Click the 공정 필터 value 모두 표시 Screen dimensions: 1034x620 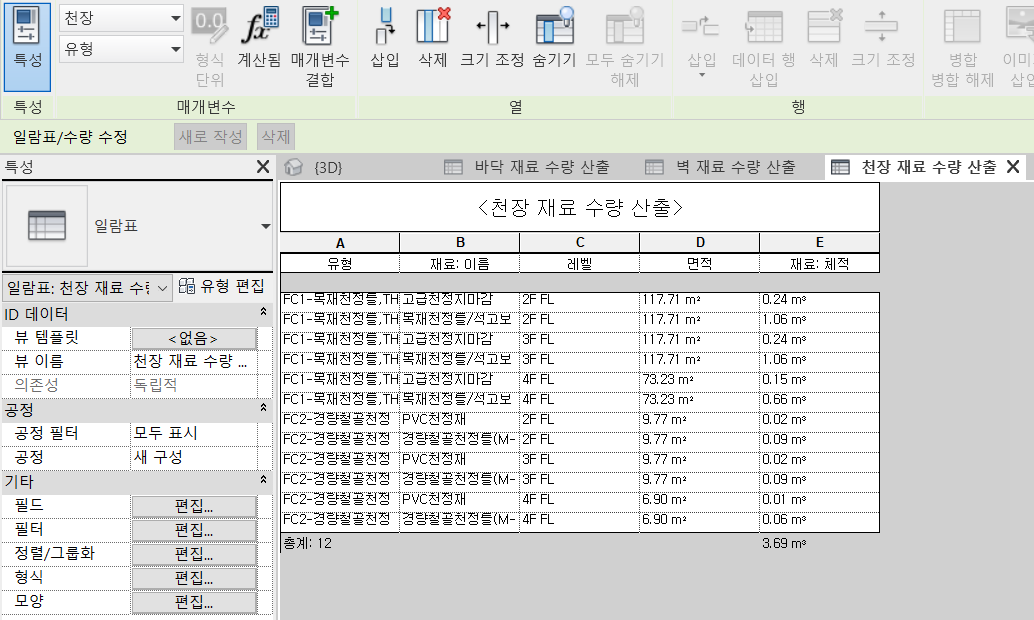coord(194,433)
